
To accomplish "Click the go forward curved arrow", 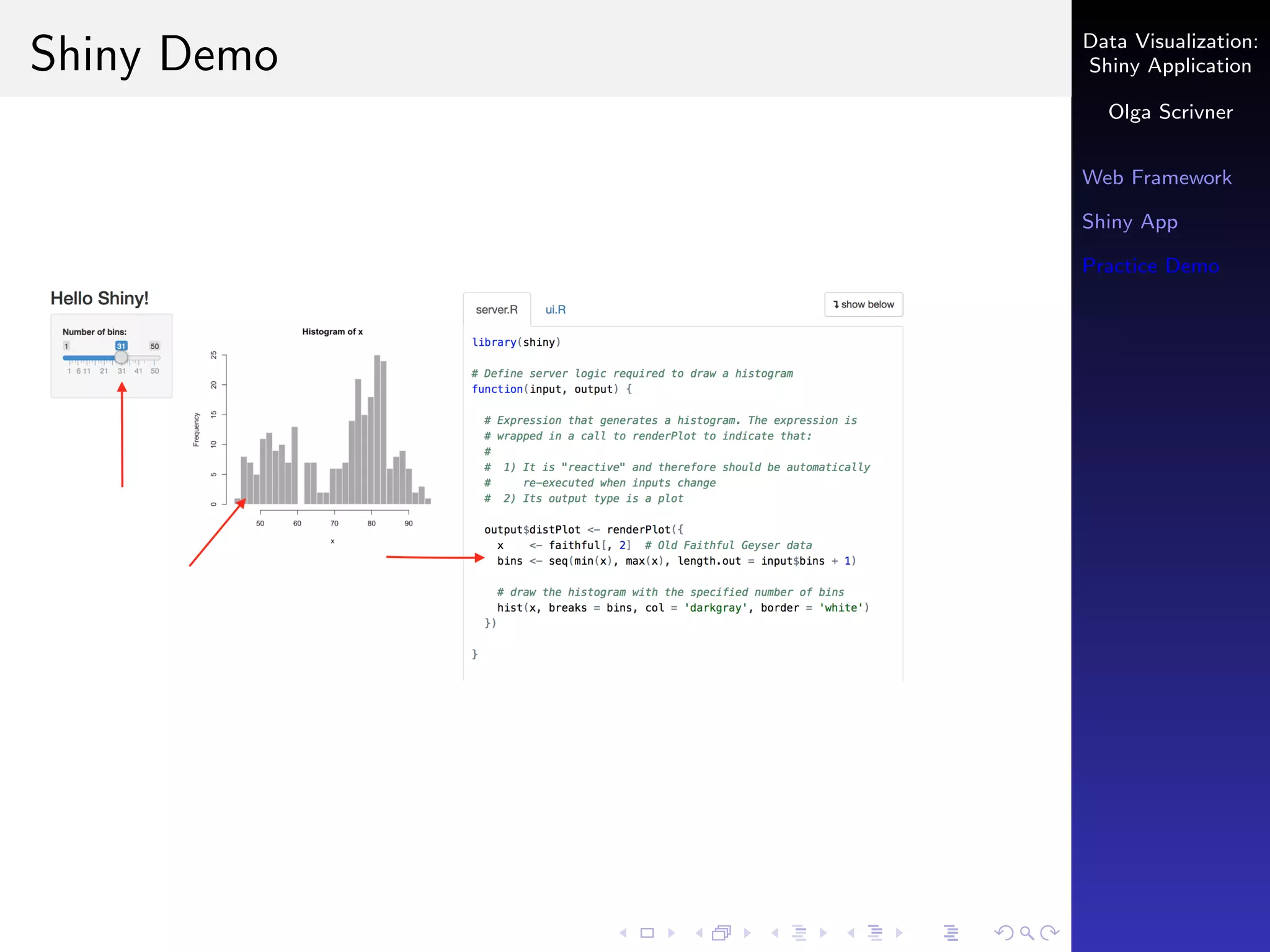I will (1050, 933).
